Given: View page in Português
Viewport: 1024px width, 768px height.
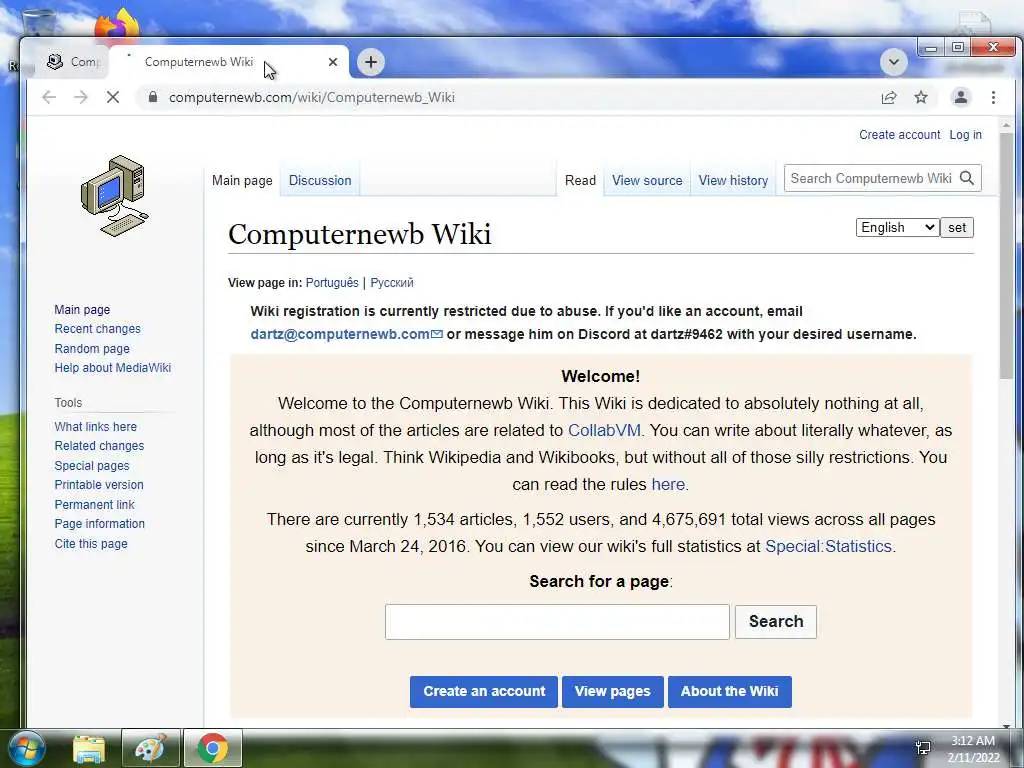Looking at the screenshot, I should pos(332,283).
